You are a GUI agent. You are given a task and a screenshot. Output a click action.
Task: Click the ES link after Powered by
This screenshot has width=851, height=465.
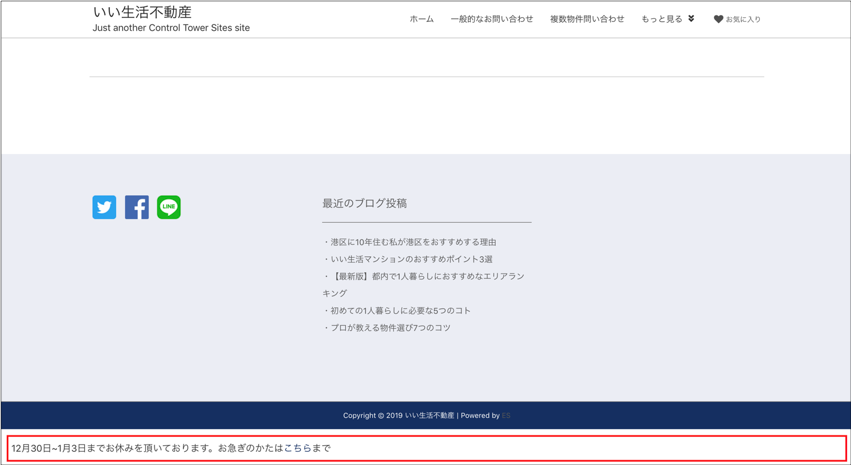coord(506,415)
